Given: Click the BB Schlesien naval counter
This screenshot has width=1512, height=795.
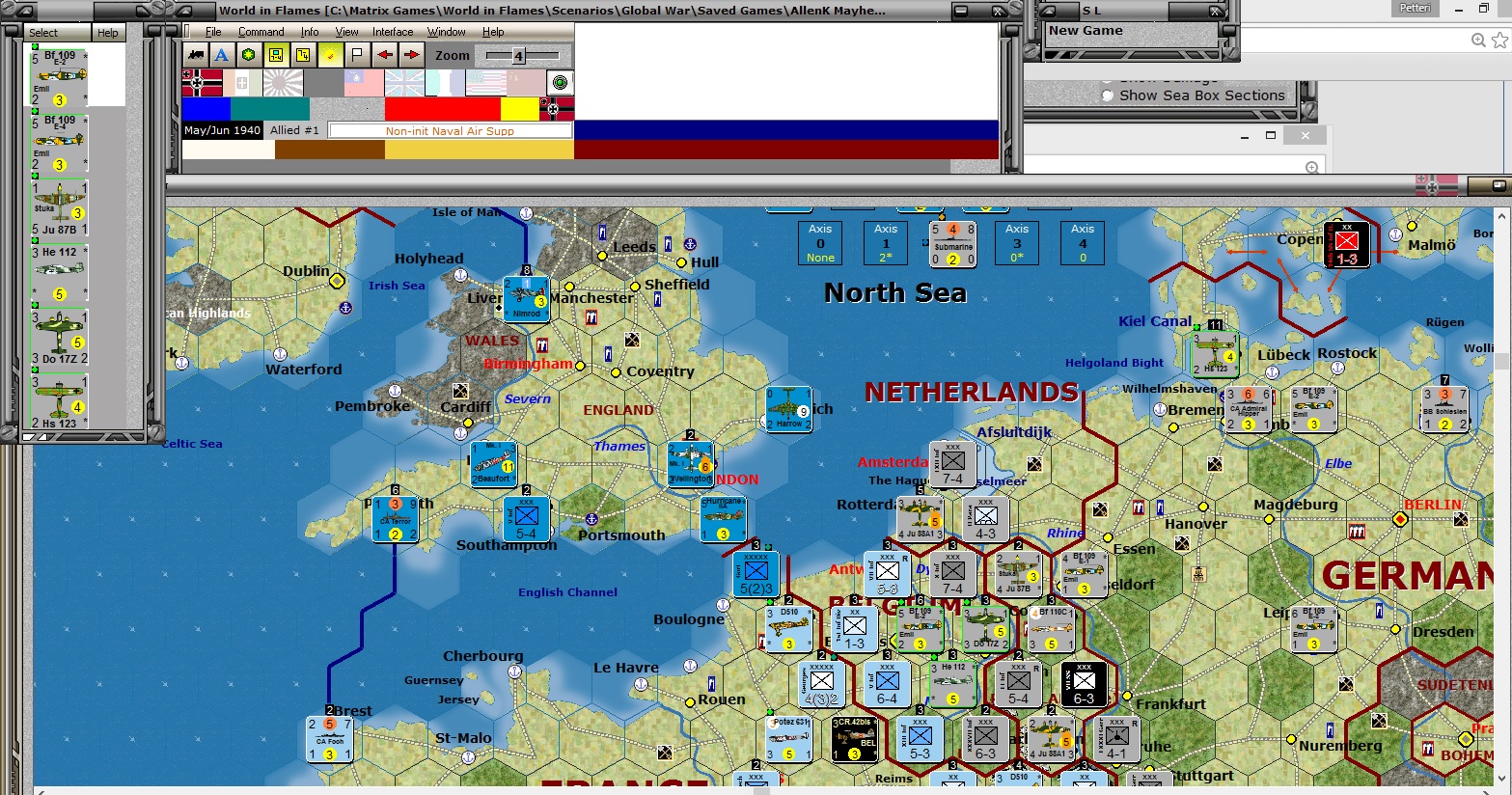Looking at the screenshot, I should [1445, 409].
